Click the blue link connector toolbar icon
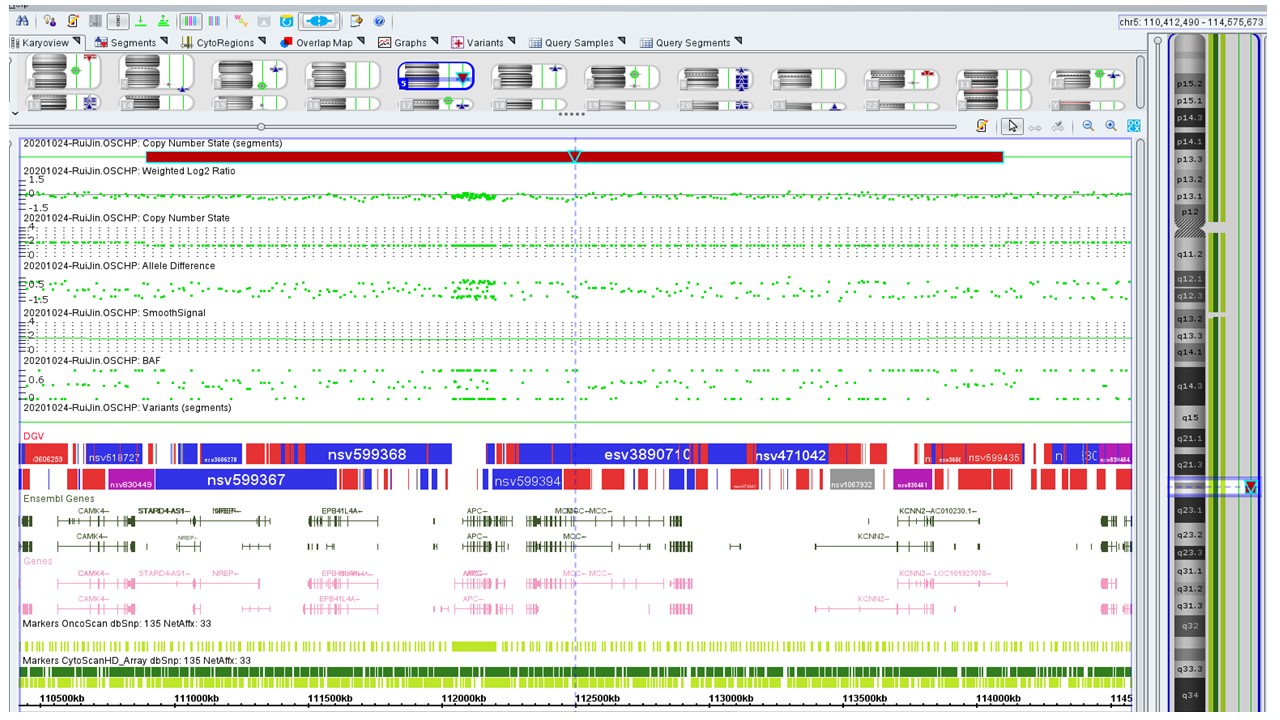The height and width of the screenshot is (720, 1280). [x=320, y=21]
